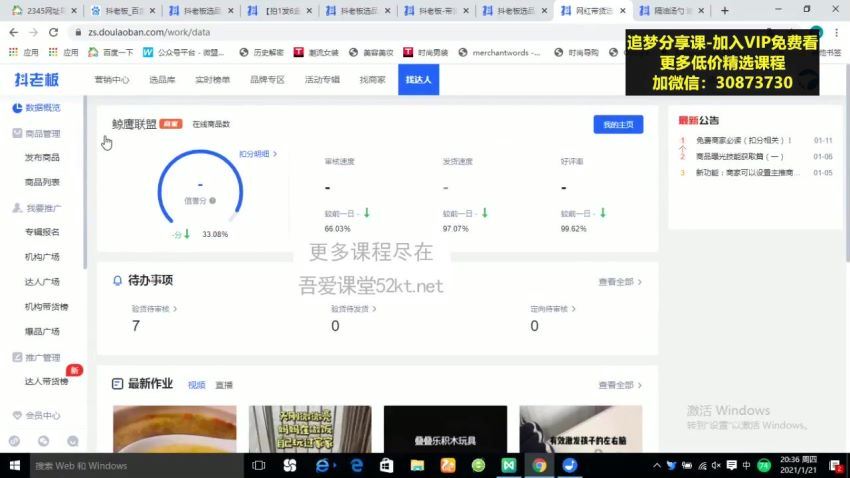Select 活动专辑 in top navigation
Image resolution: width=850 pixels, height=478 pixels.
322,80
